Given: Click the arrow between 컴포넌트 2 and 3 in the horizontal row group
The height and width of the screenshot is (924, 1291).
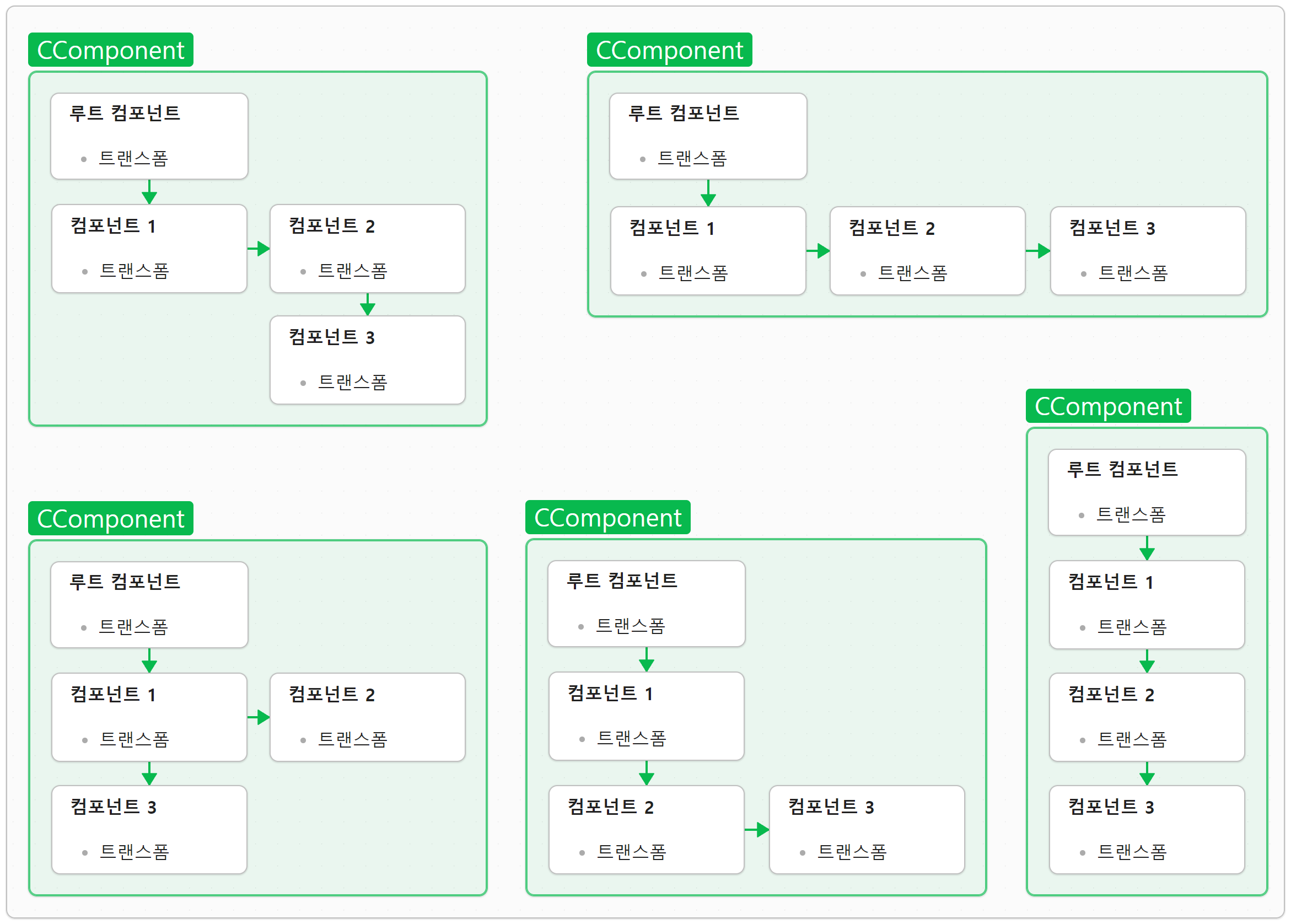Looking at the screenshot, I should coord(1038,250).
